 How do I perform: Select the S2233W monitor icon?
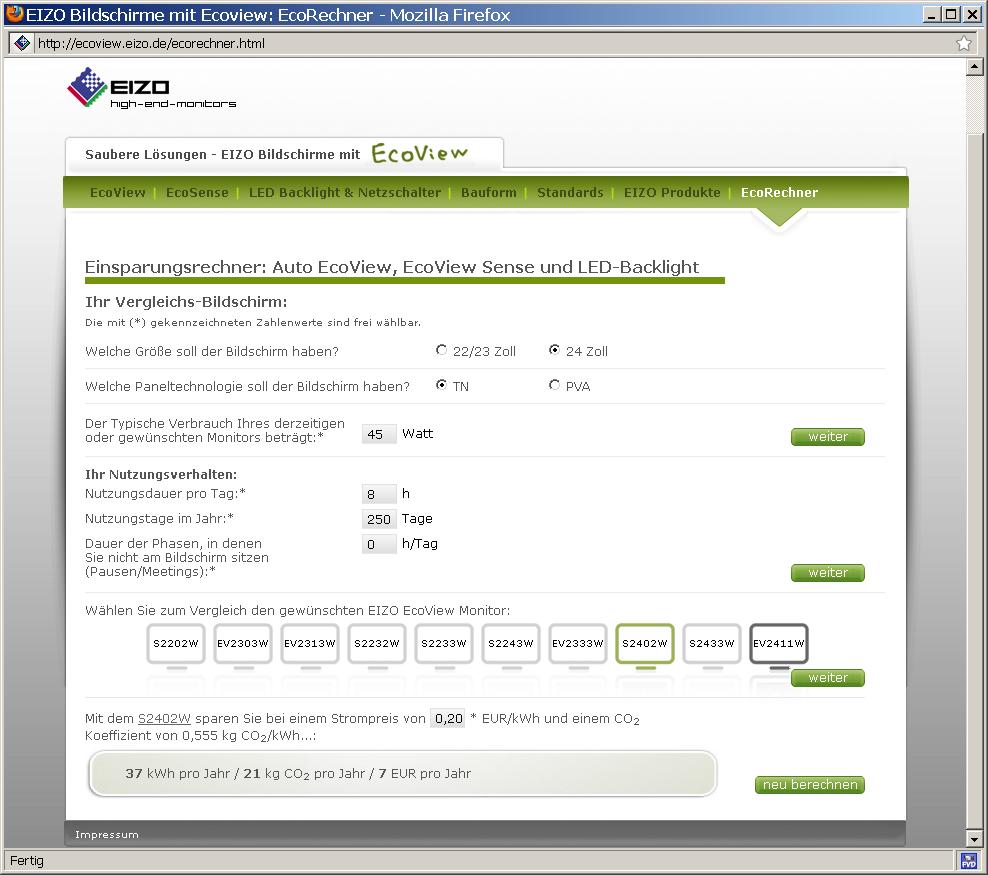[444, 644]
